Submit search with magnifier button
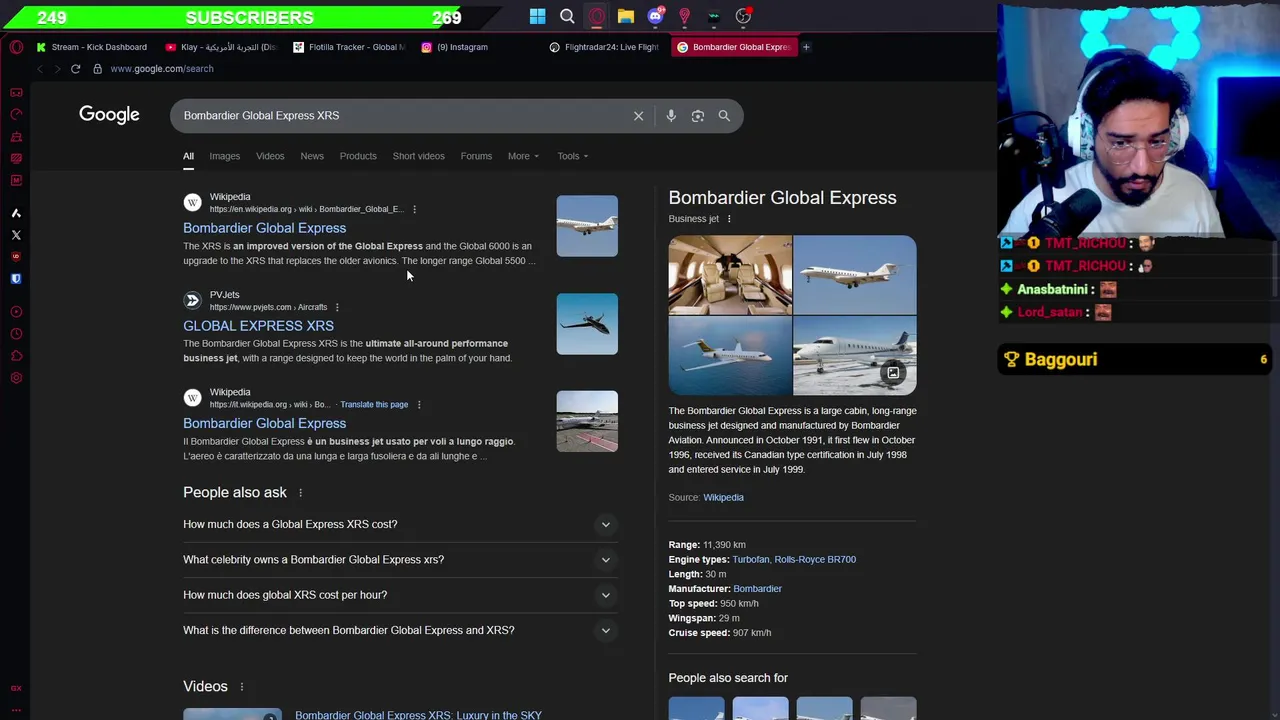The image size is (1280, 720). [x=724, y=116]
